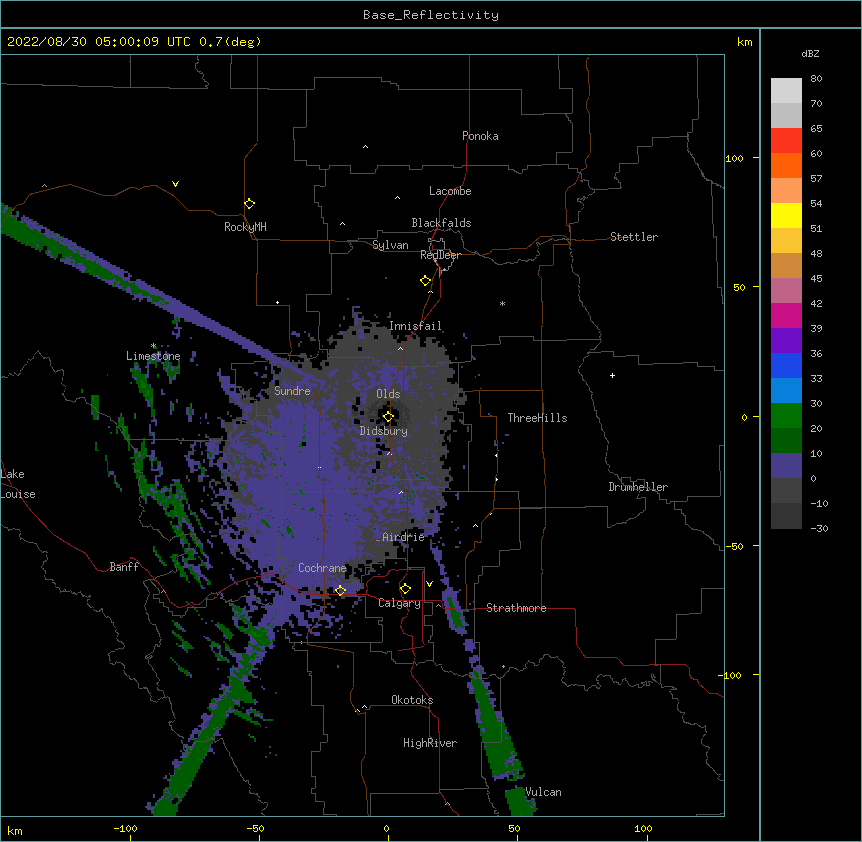Select the legend value -30
This screenshot has width=862, height=842.
point(819,528)
